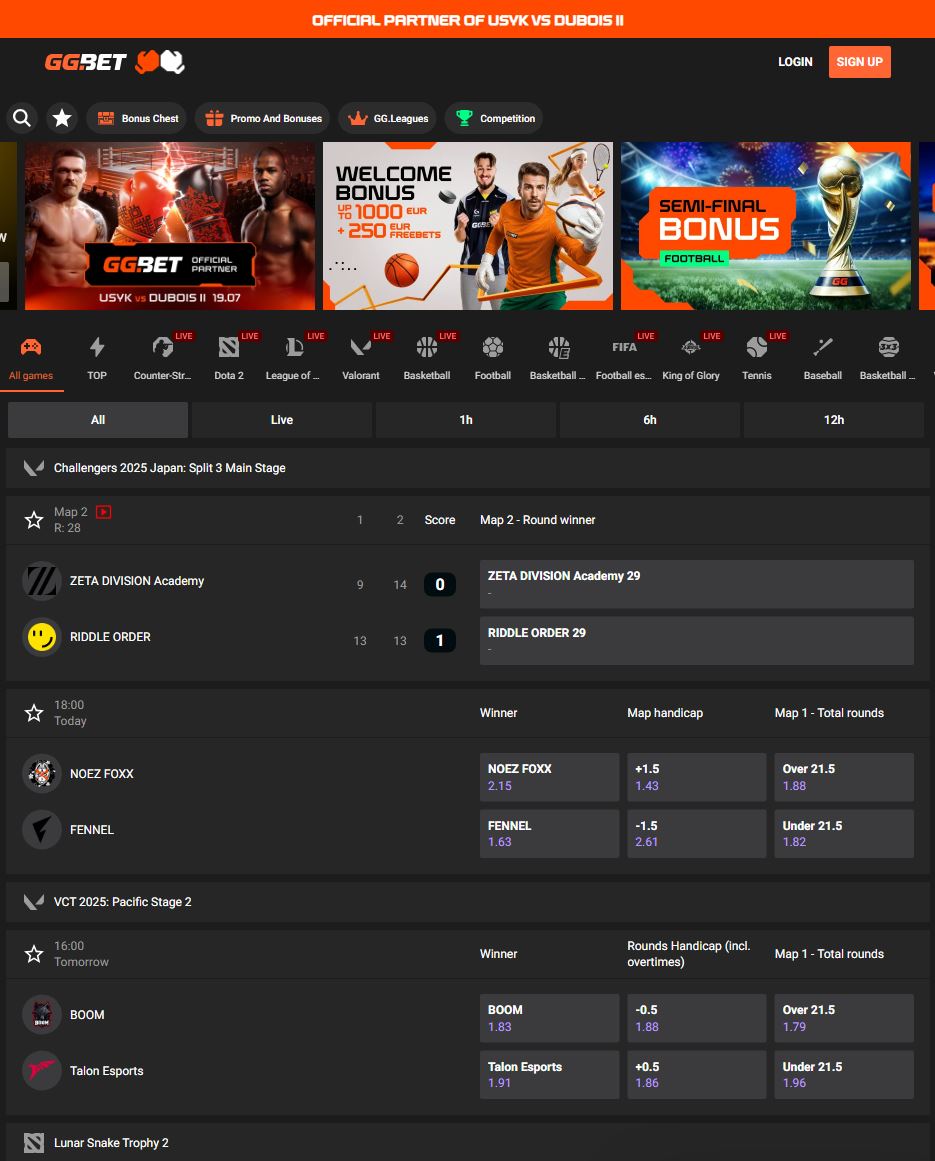Click the Talon Esports team logo

(x=41, y=1071)
